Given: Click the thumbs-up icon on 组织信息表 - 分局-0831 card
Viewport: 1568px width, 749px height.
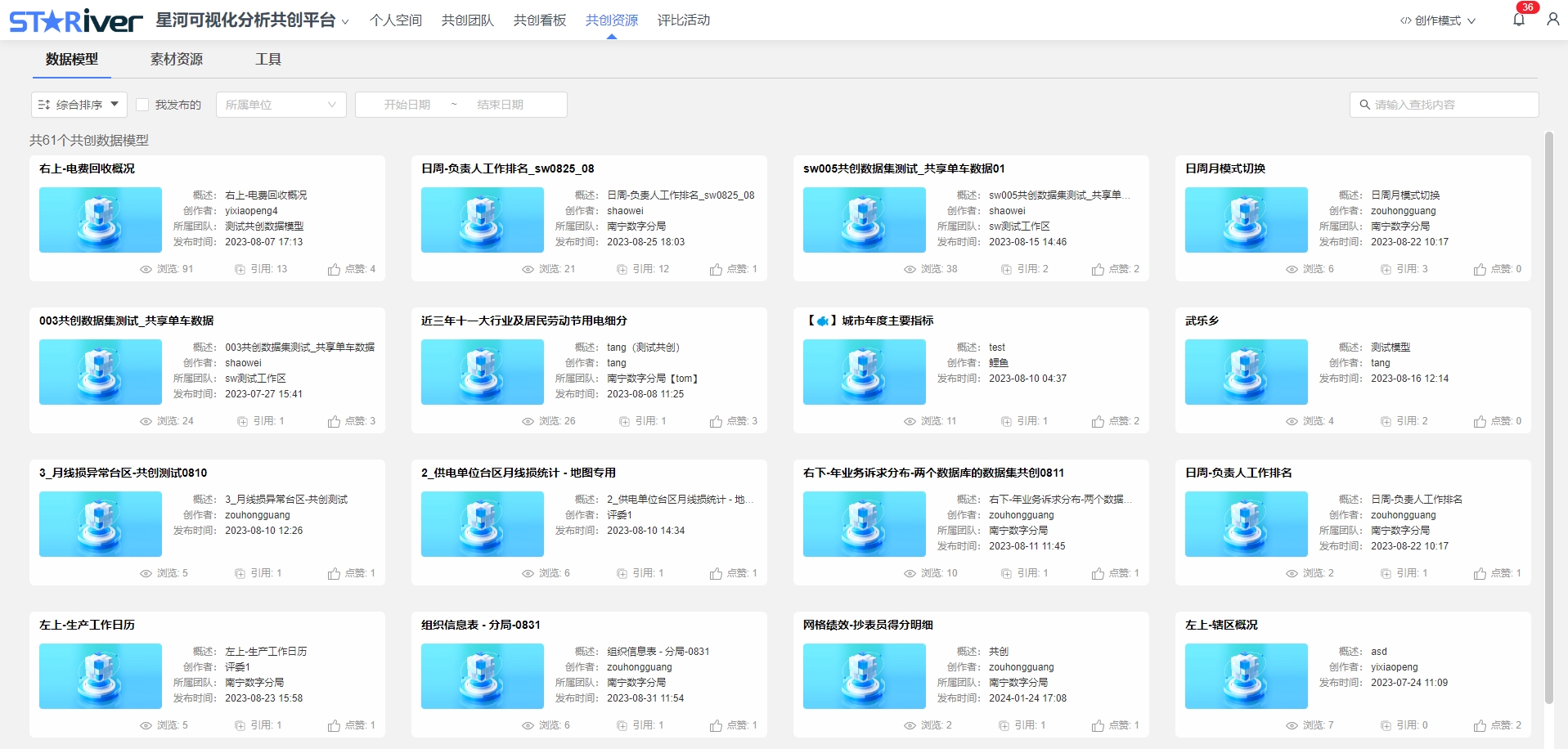Looking at the screenshot, I should tap(716, 726).
